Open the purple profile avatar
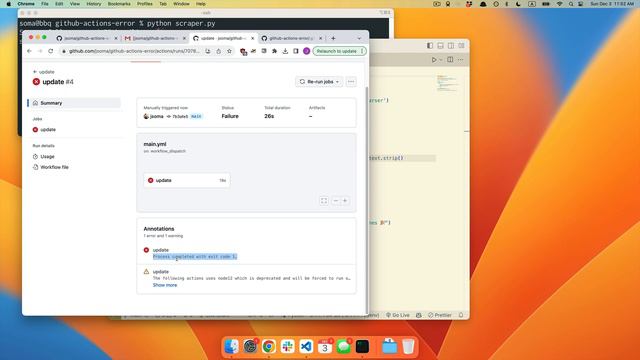This screenshot has width=640, height=360. point(306,51)
